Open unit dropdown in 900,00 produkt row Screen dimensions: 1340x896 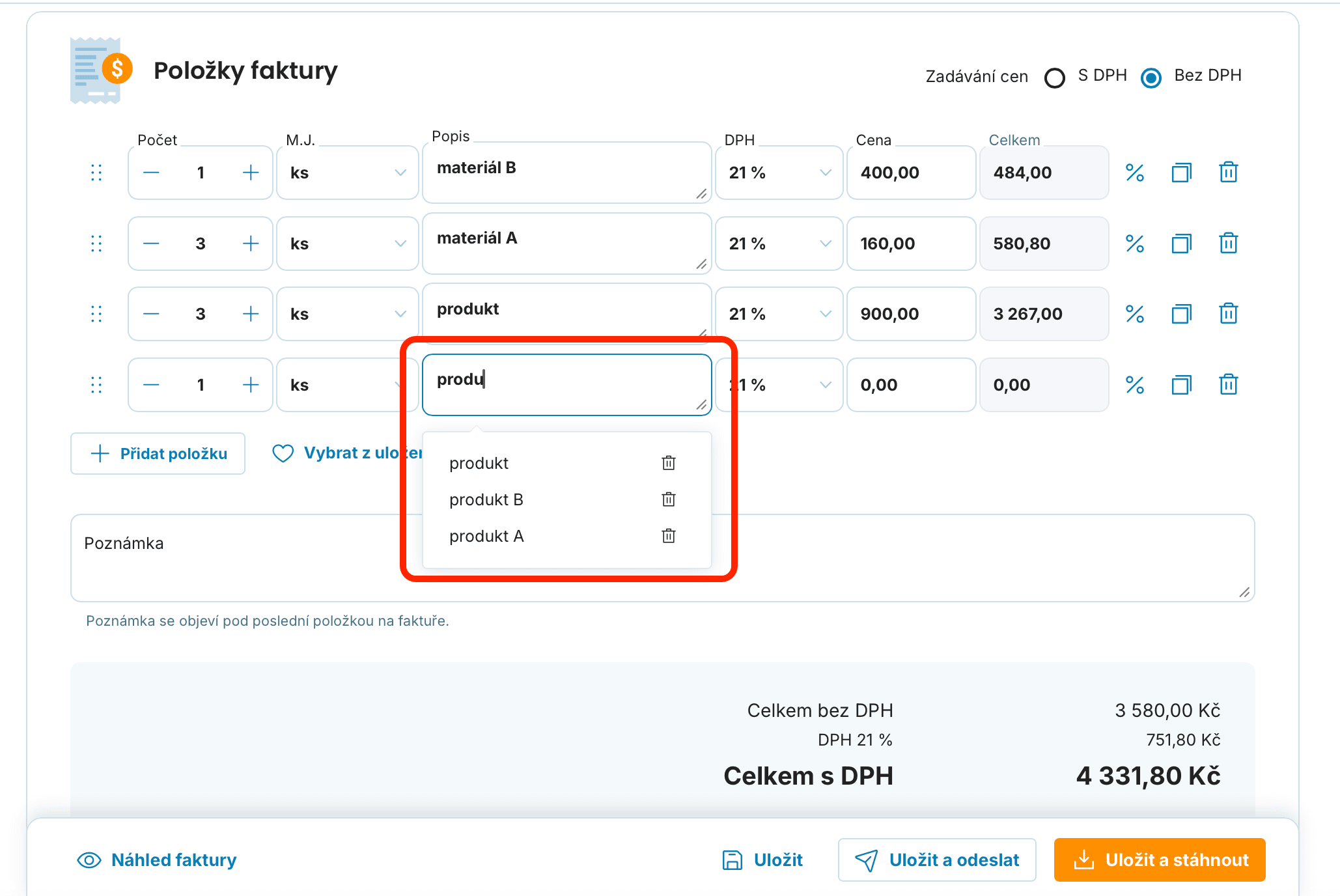[348, 314]
